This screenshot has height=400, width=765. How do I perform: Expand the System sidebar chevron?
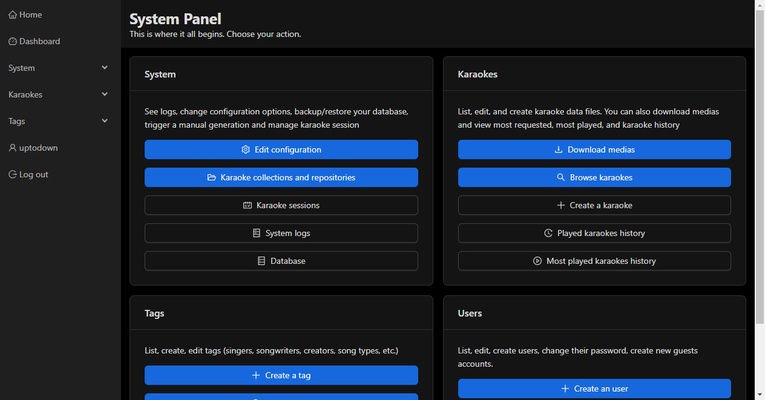tap(105, 68)
